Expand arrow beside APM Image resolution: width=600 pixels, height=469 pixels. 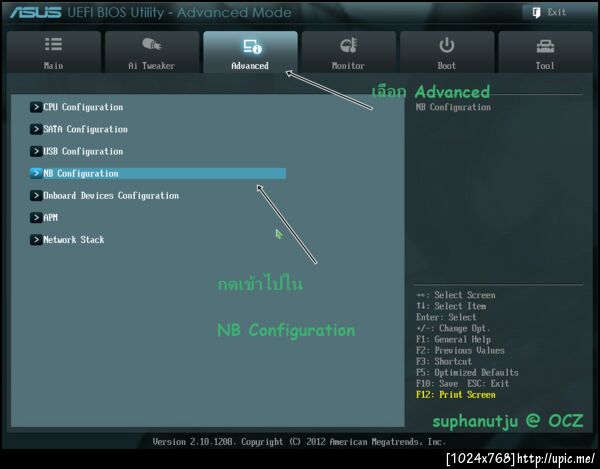pyautogui.click(x=36, y=218)
